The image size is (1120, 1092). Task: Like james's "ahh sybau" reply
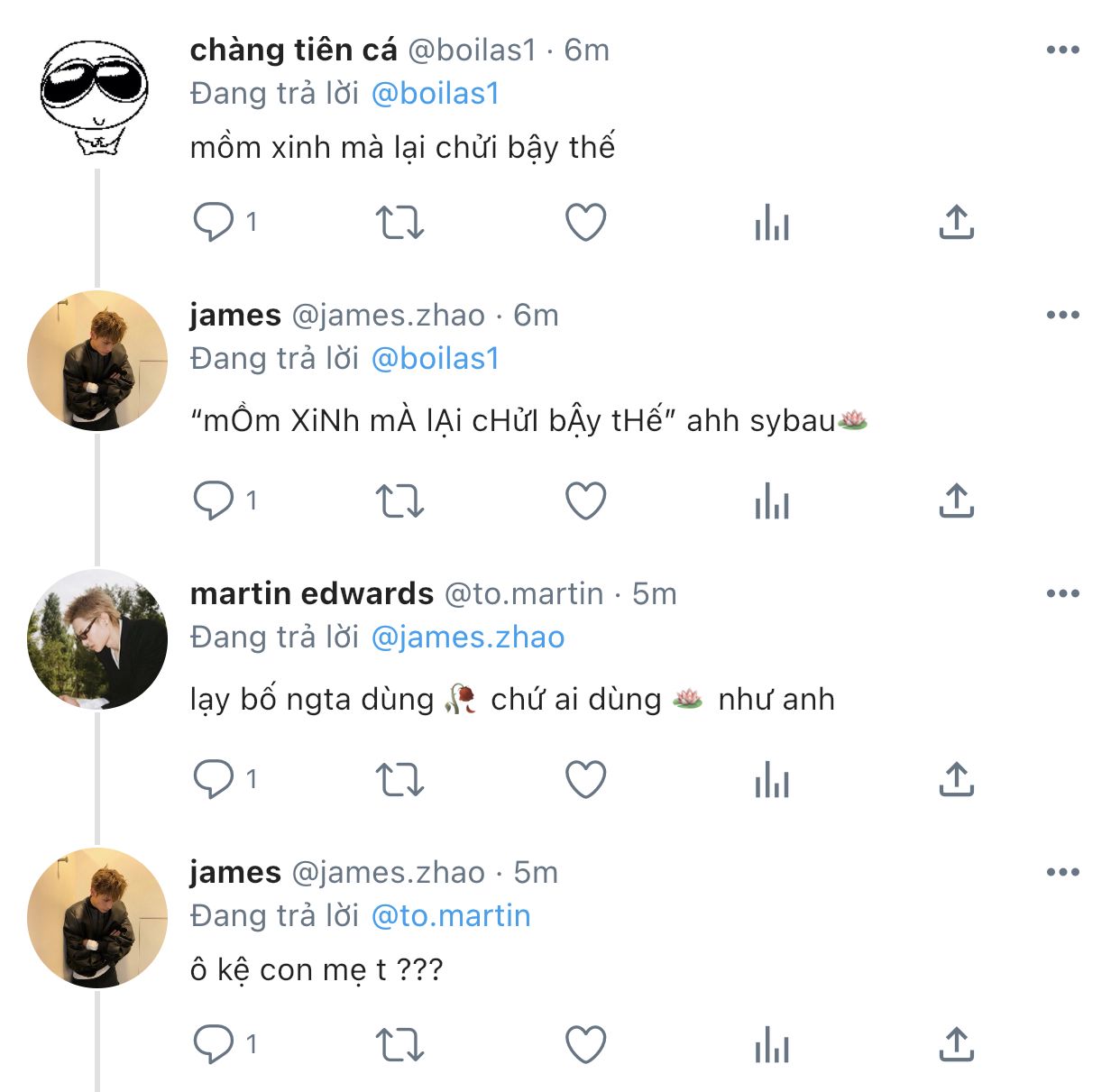[585, 500]
